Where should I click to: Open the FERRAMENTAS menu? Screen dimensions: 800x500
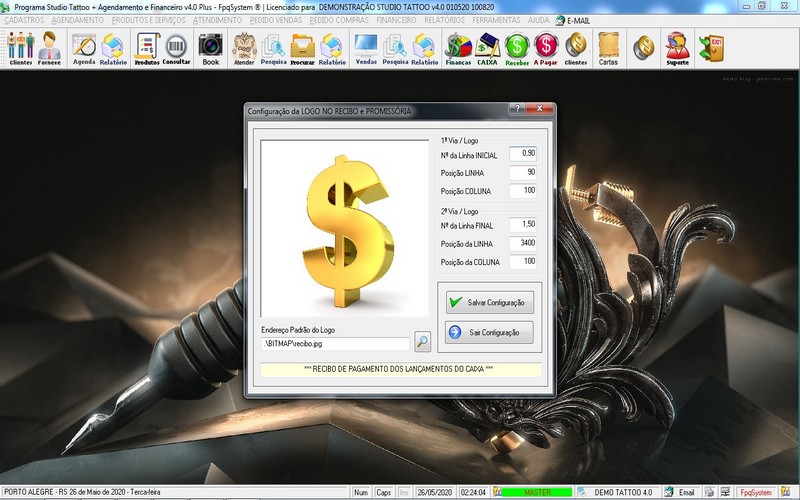click(496, 20)
